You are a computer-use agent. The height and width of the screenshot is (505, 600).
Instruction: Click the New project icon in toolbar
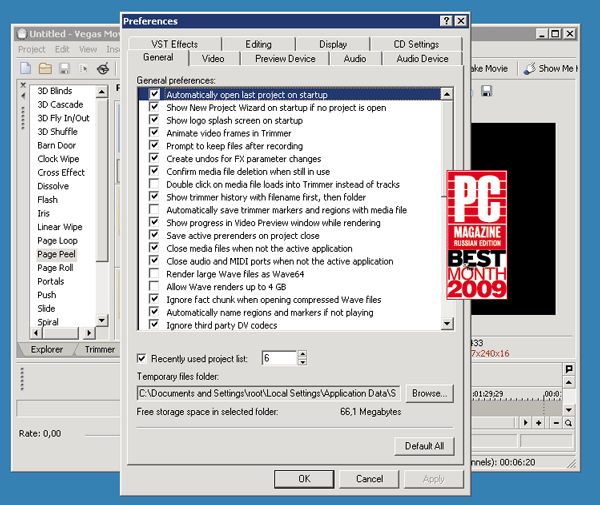click(27, 69)
